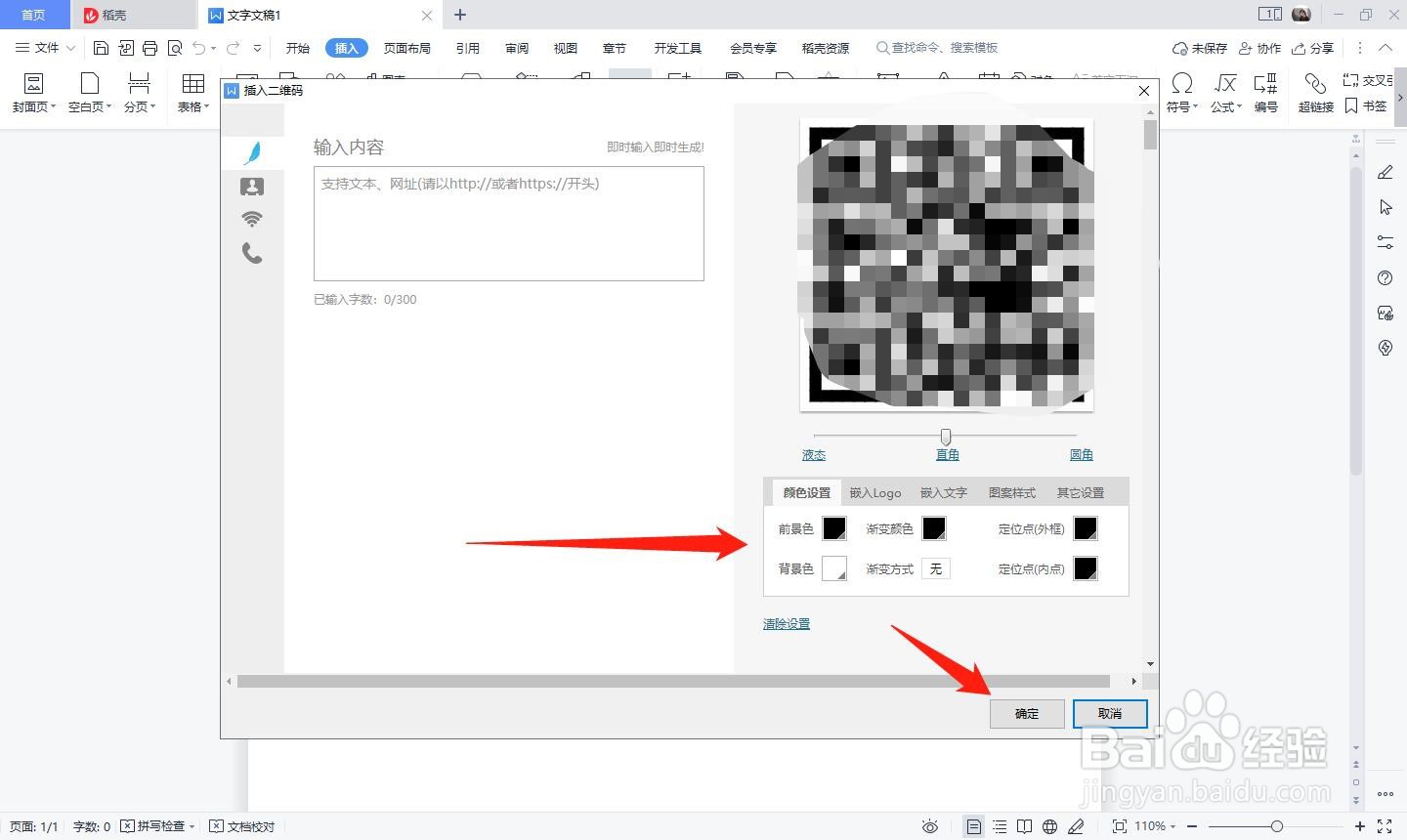
Task: Click the QR corner style slider handle
Action: pos(945,436)
